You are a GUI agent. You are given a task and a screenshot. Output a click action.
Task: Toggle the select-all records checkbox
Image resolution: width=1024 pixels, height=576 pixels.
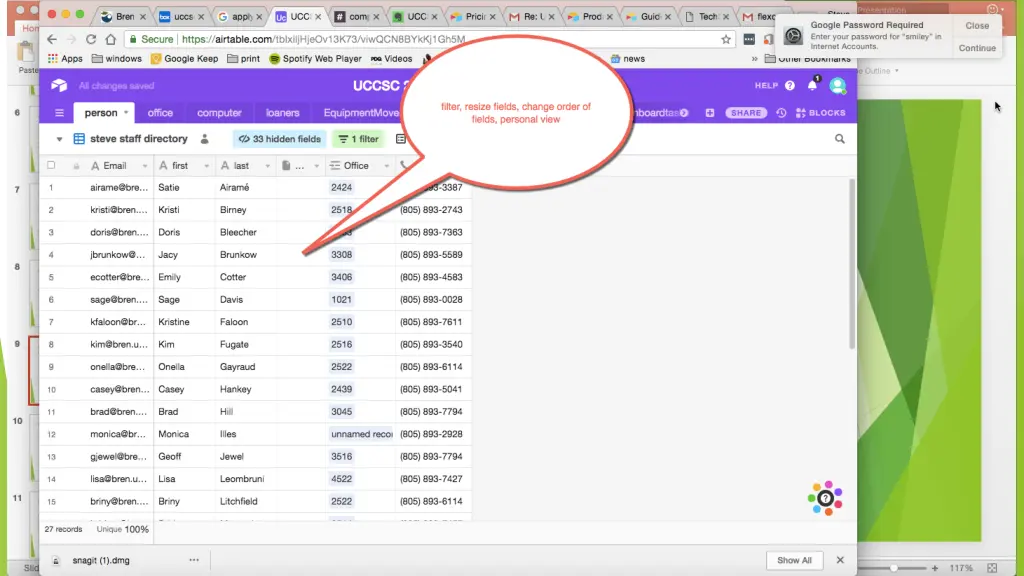pos(51,165)
